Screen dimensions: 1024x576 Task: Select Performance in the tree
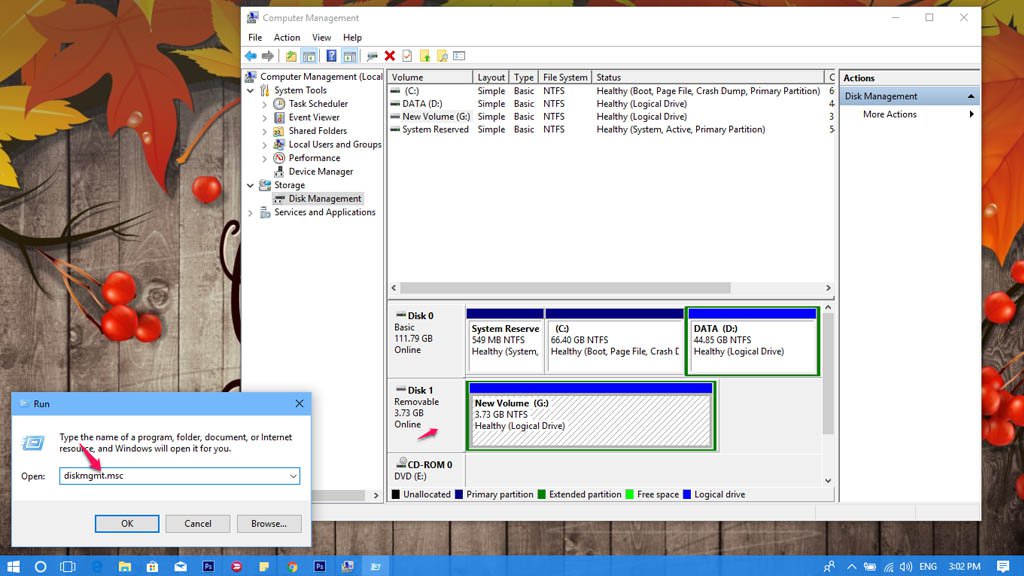(x=314, y=158)
